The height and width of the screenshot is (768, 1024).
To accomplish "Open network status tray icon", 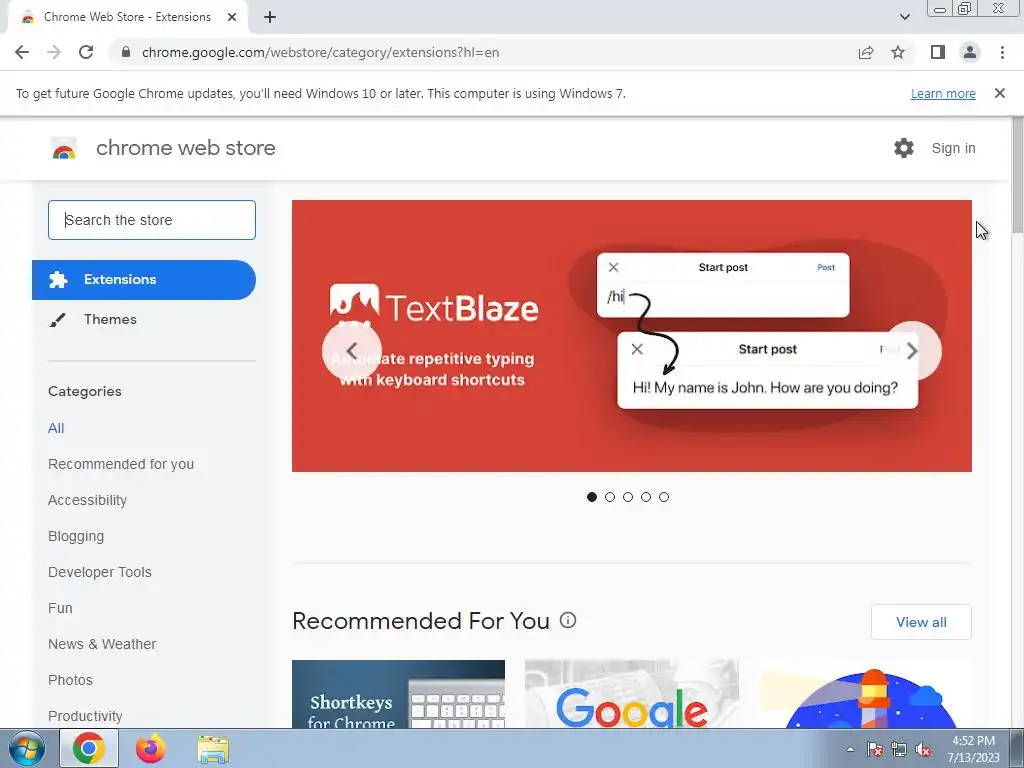I will click(x=899, y=749).
